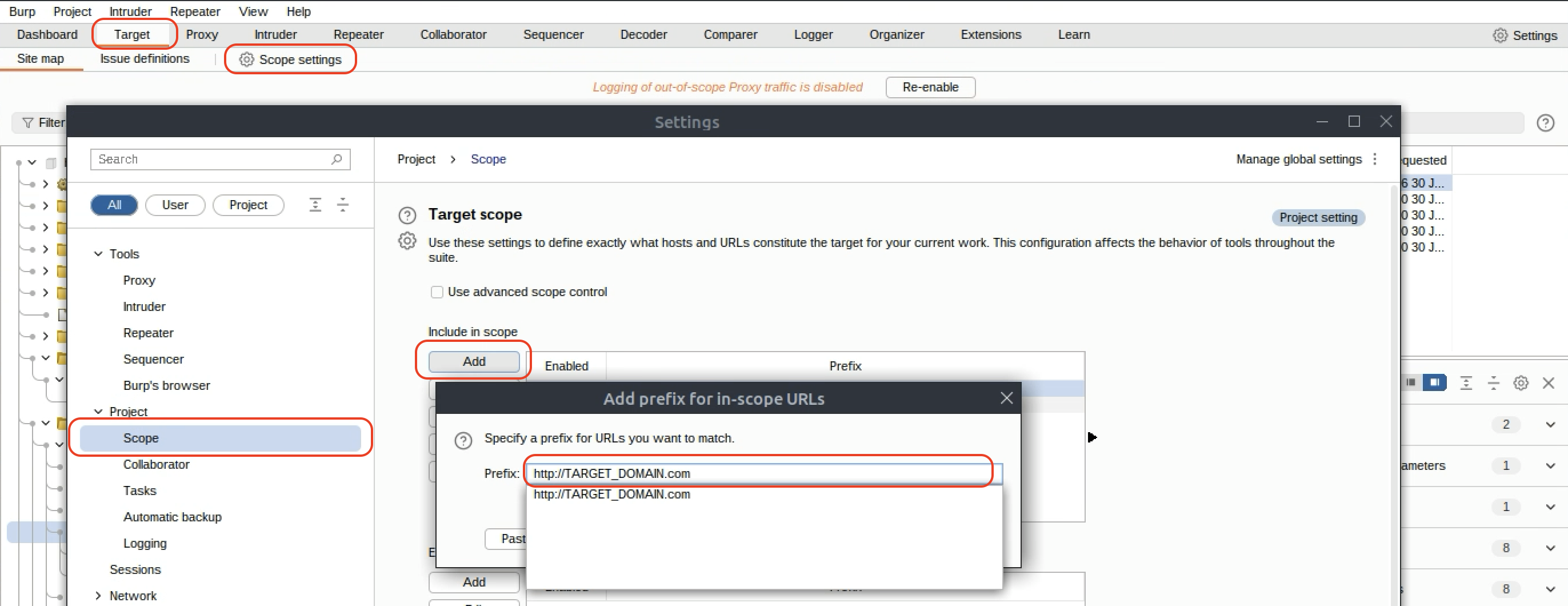This screenshot has height=606, width=1568.
Task: Expand the Network tree section
Action: [x=98, y=596]
